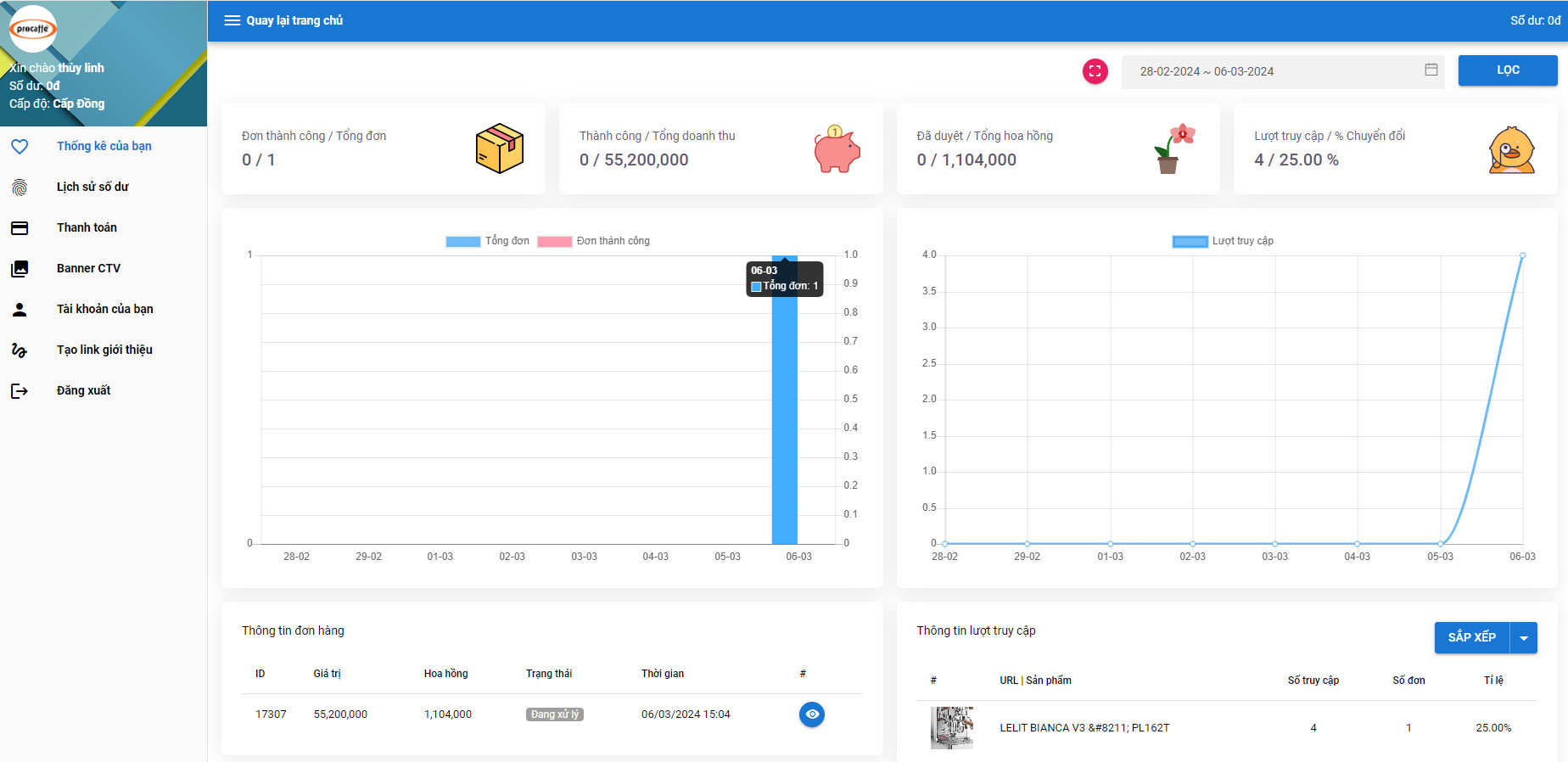Open Tài khoản của bạn menu item

pyautogui.click(x=104, y=309)
